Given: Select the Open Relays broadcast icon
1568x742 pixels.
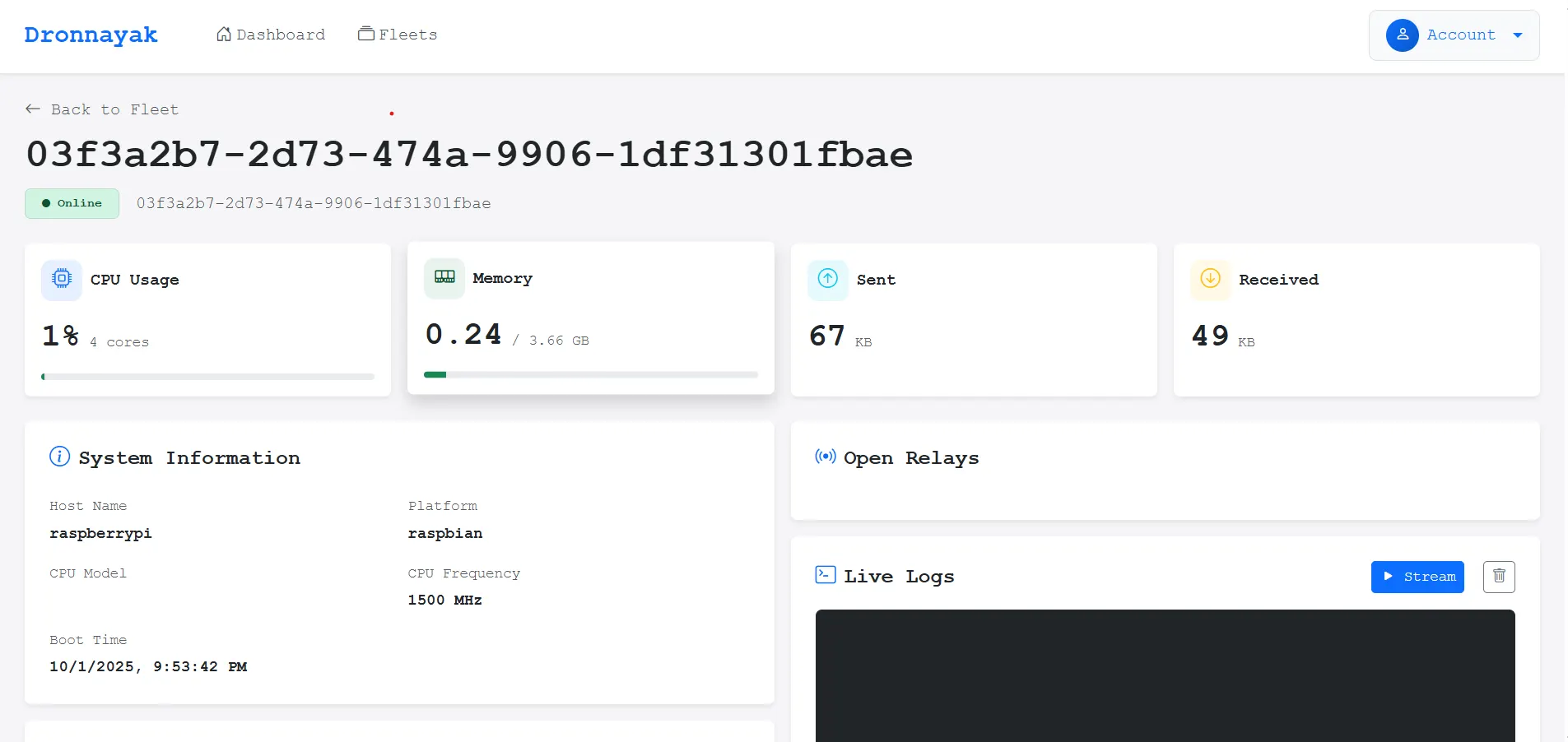Looking at the screenshot, I should tap(825, 457).
